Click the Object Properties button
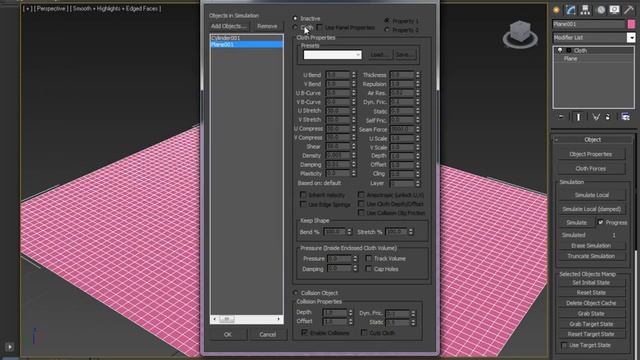The height and width of the screenshot is (360, 640). point(591,154)
